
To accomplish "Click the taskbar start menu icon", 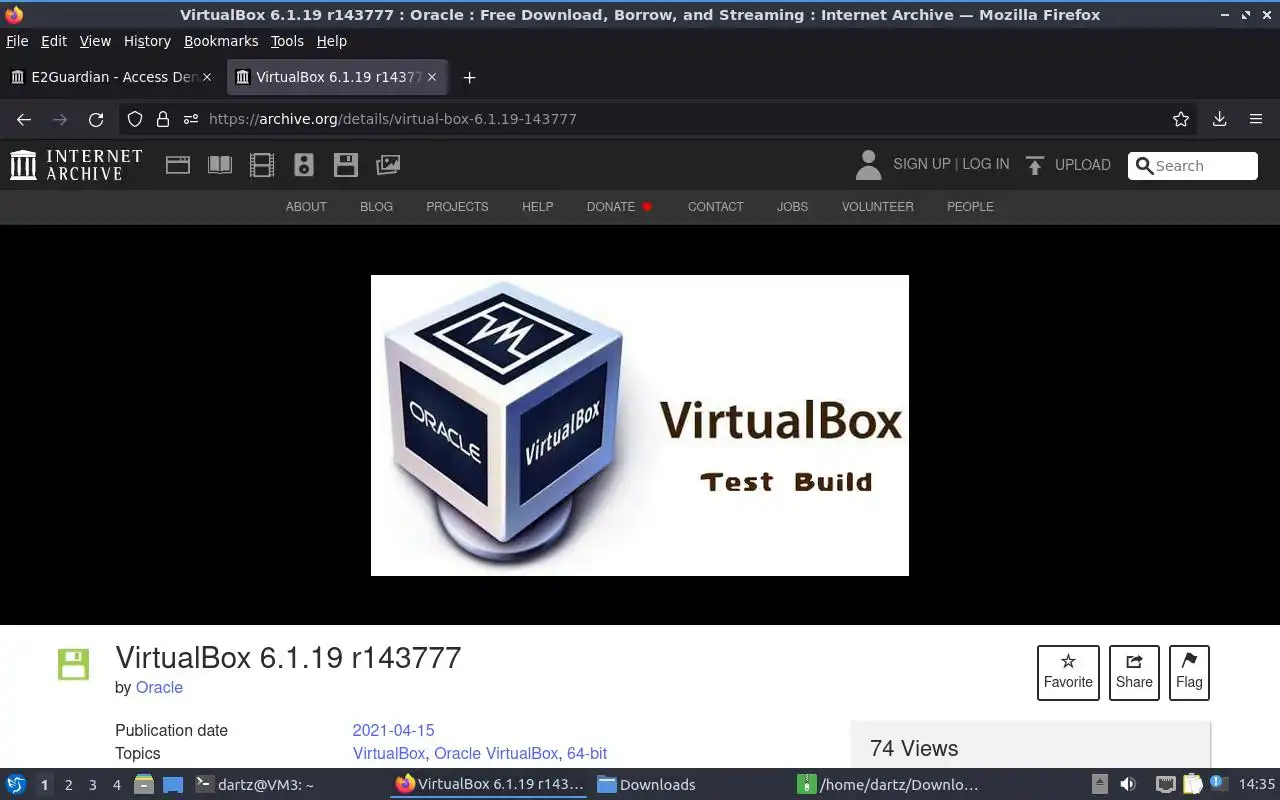I will click(15, 784).
